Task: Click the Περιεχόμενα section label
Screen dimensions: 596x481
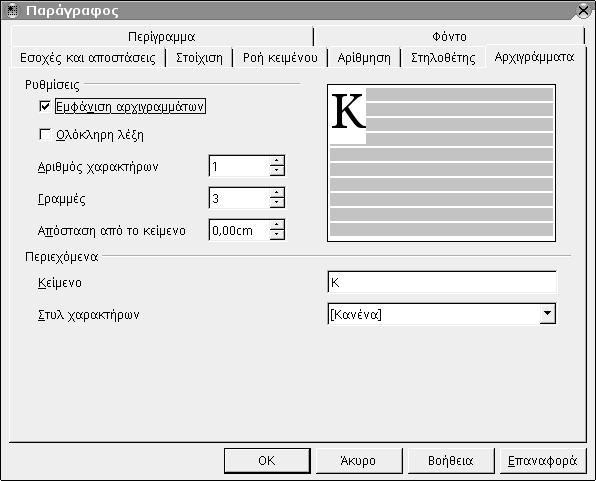Action: pos(62,257)
